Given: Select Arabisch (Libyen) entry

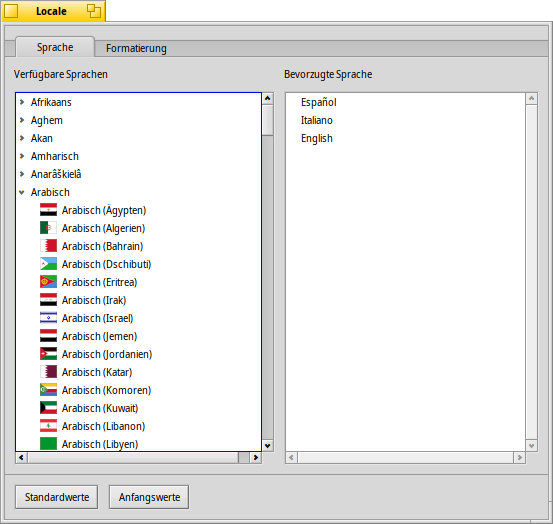Looking at the screenshot, I should coord(139,443).
